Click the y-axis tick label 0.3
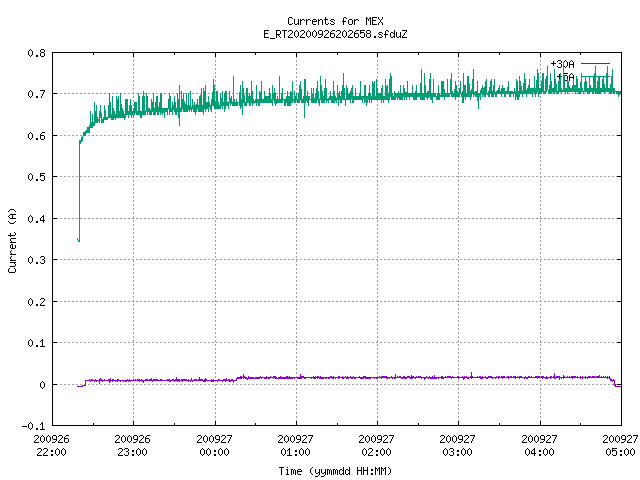This screenshot has width=640, height=480. pos(36,260)
